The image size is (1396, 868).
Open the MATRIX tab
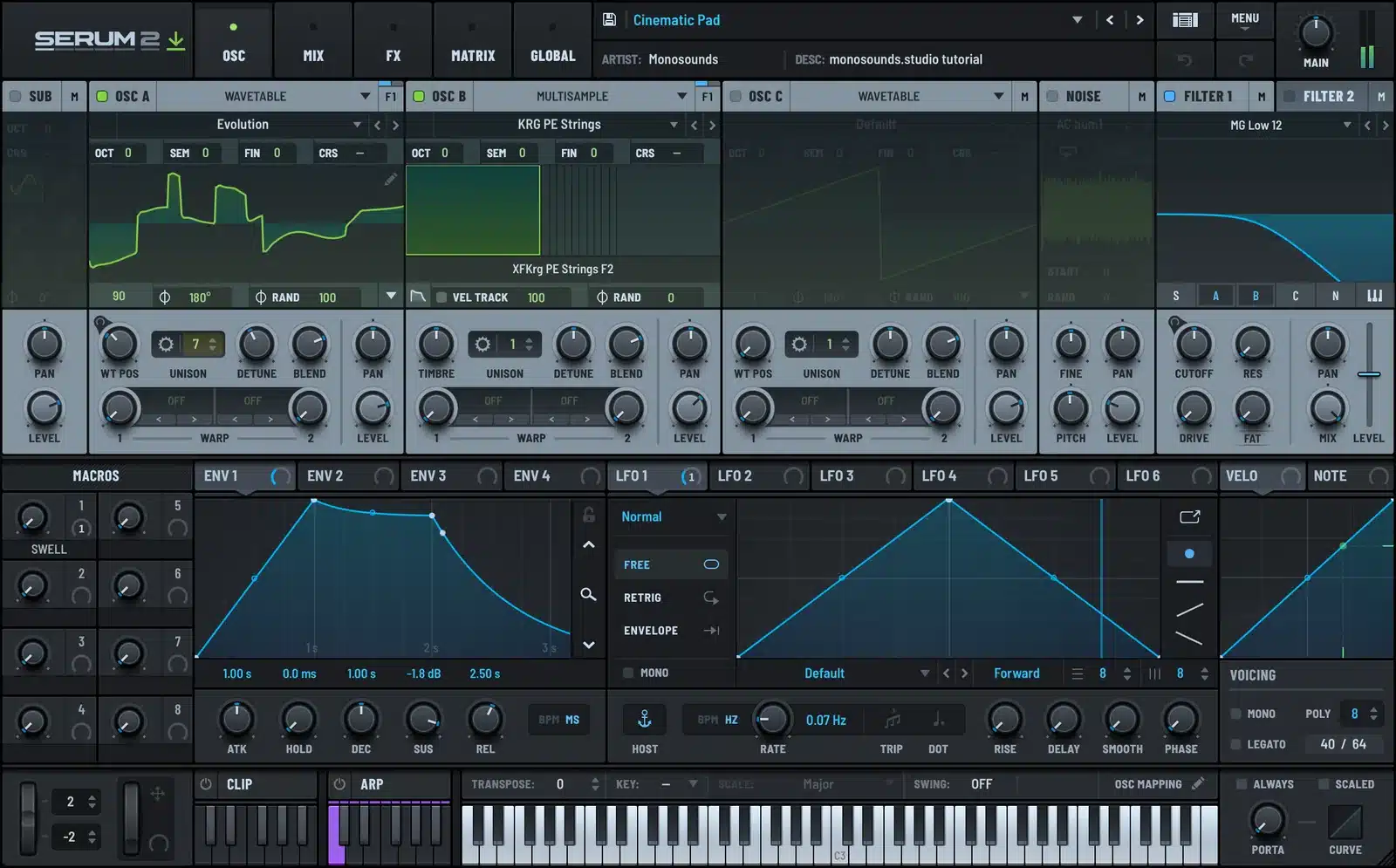[x=473, y=39]
